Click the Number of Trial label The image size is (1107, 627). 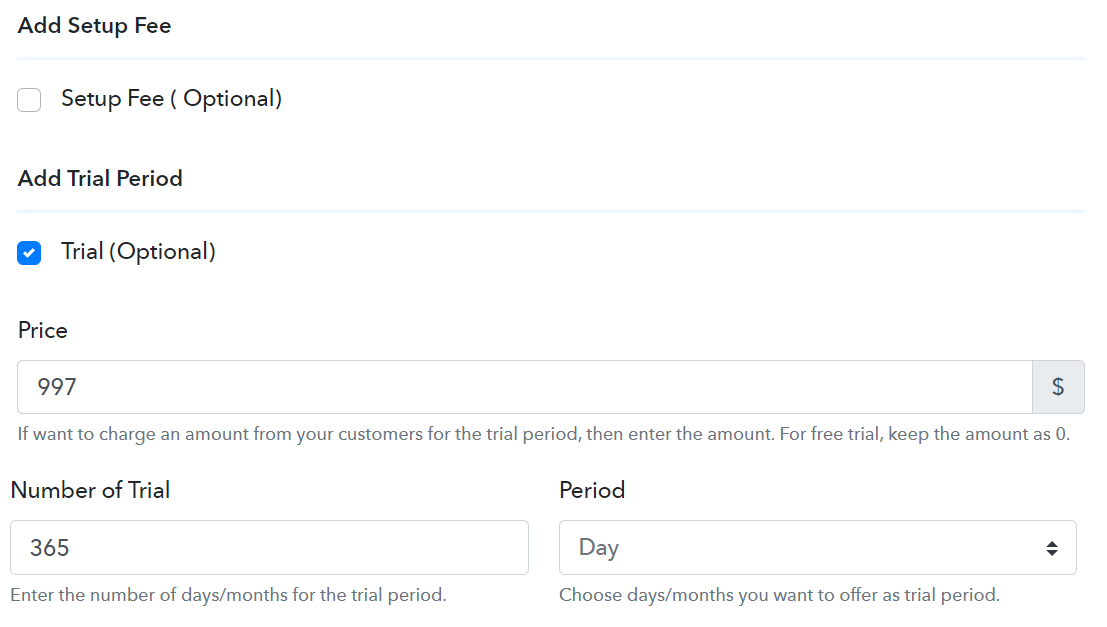pos(90,490)
